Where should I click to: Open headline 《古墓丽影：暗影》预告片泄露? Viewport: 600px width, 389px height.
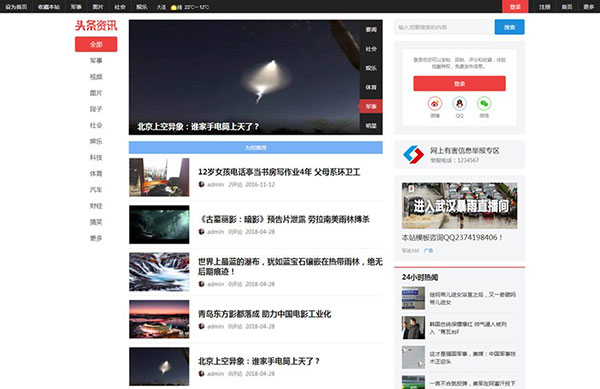pyautogui.click(x=284, y=219)
